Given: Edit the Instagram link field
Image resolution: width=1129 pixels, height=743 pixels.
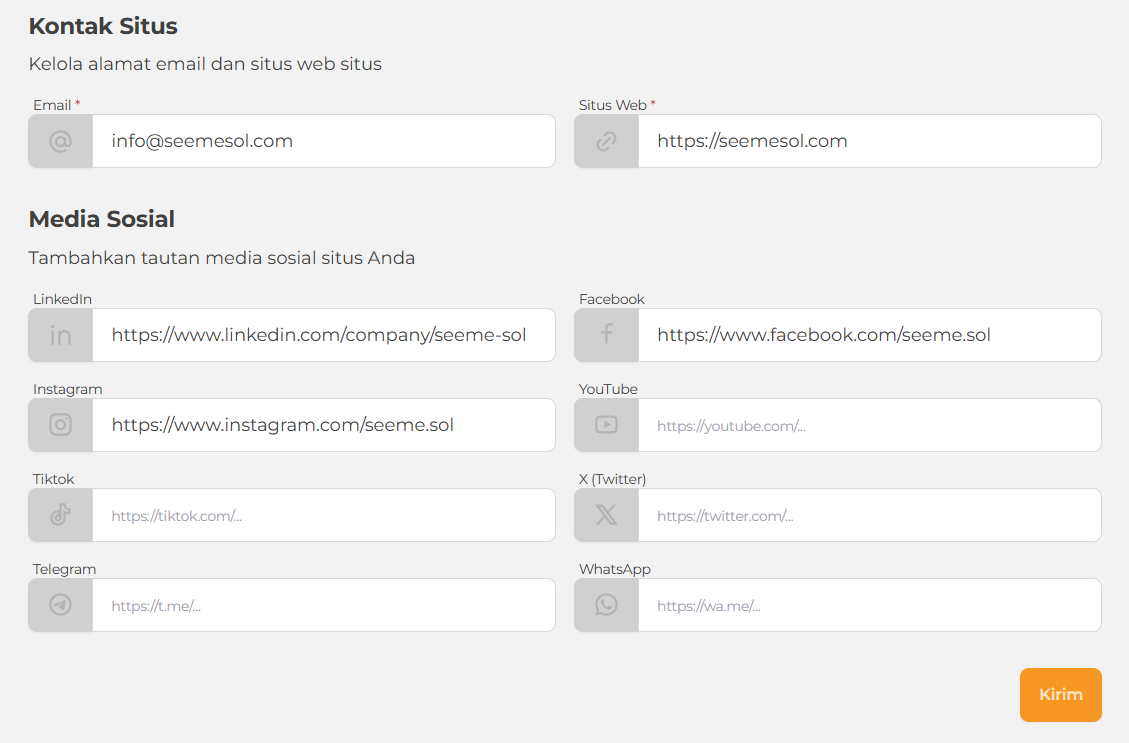Looking at the screenshot, I should pos(323,425).
